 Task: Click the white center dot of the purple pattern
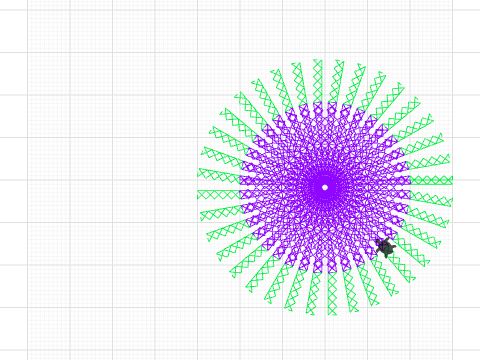[x=325, y=187]
